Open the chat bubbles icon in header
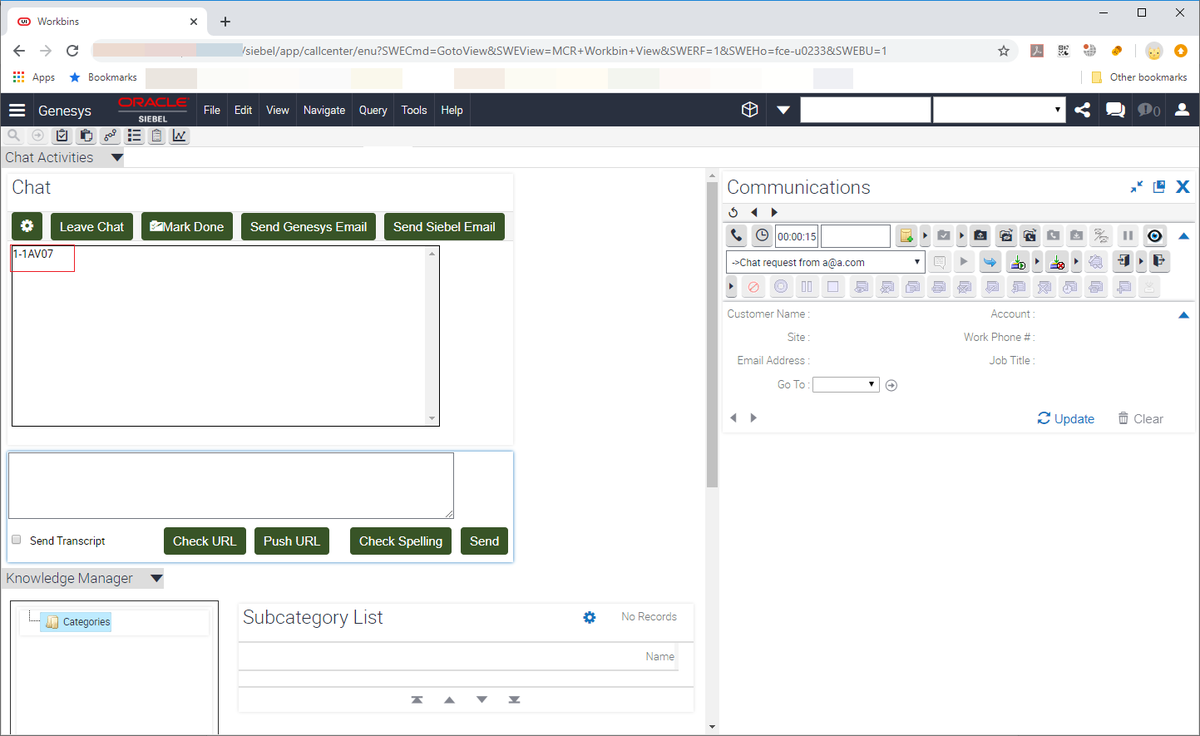1200x736 pixels. pos(1115,110)
